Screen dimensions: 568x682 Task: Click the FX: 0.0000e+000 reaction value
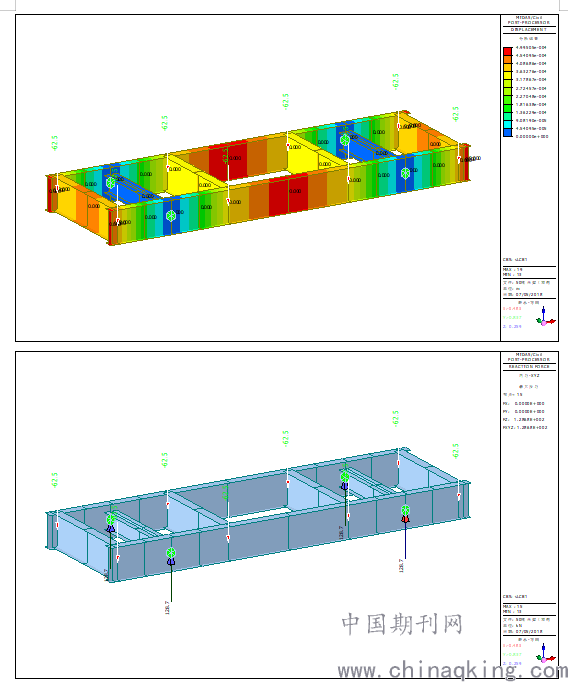tap(524, 404)
